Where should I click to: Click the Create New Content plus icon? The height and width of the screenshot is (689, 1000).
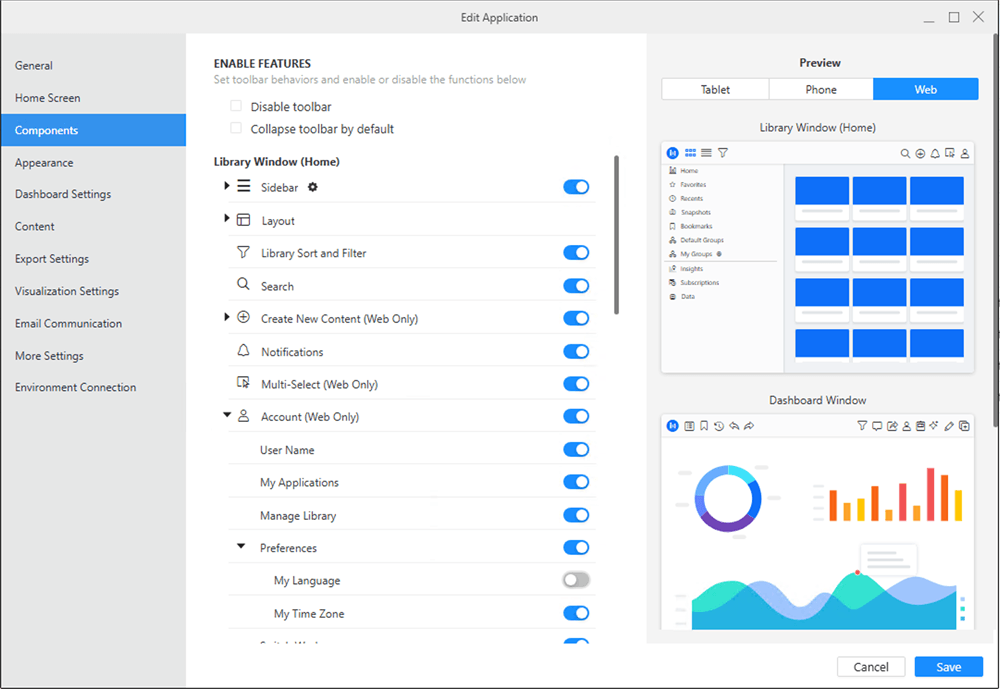coord(243,318)
